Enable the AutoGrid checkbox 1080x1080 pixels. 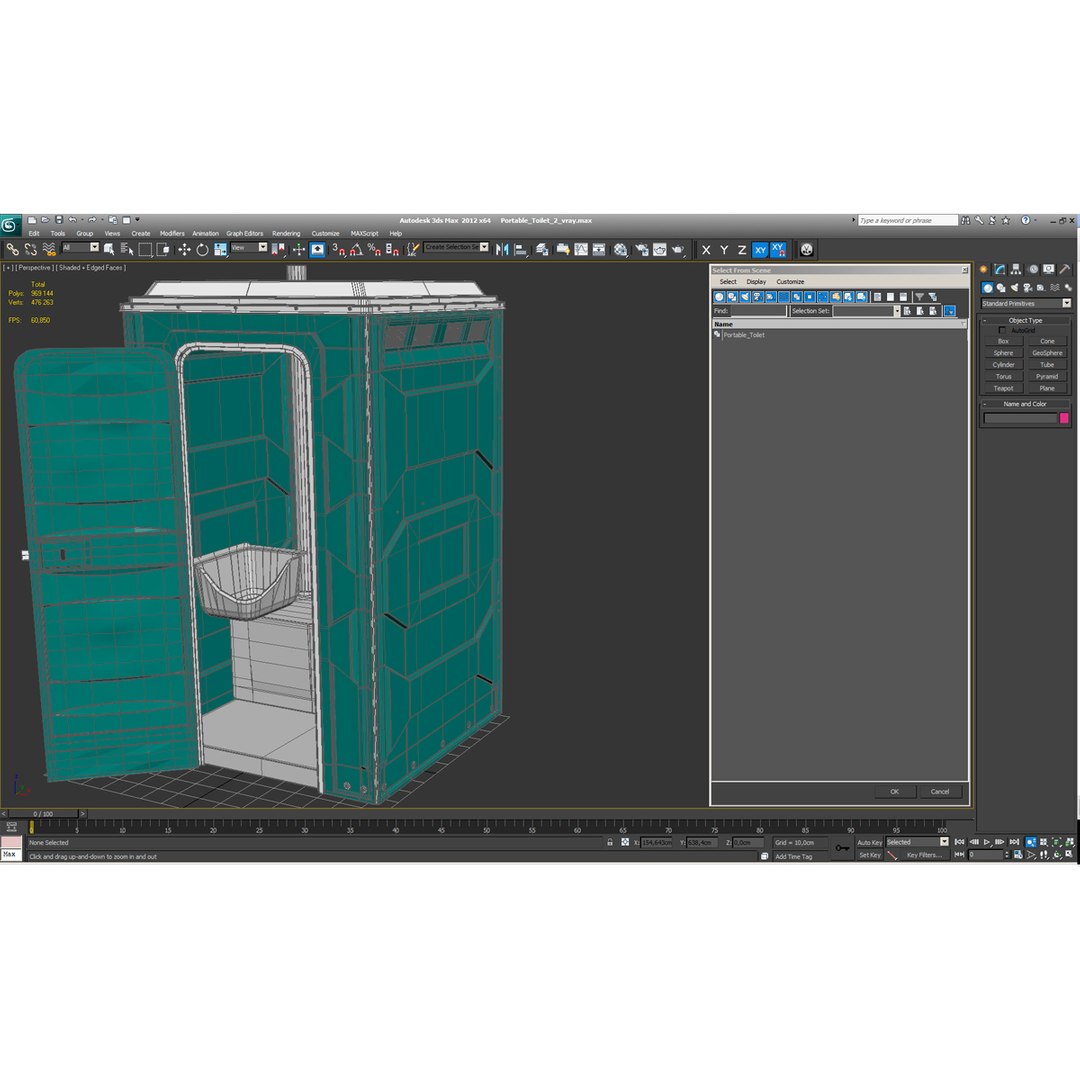click(1002, 331)
